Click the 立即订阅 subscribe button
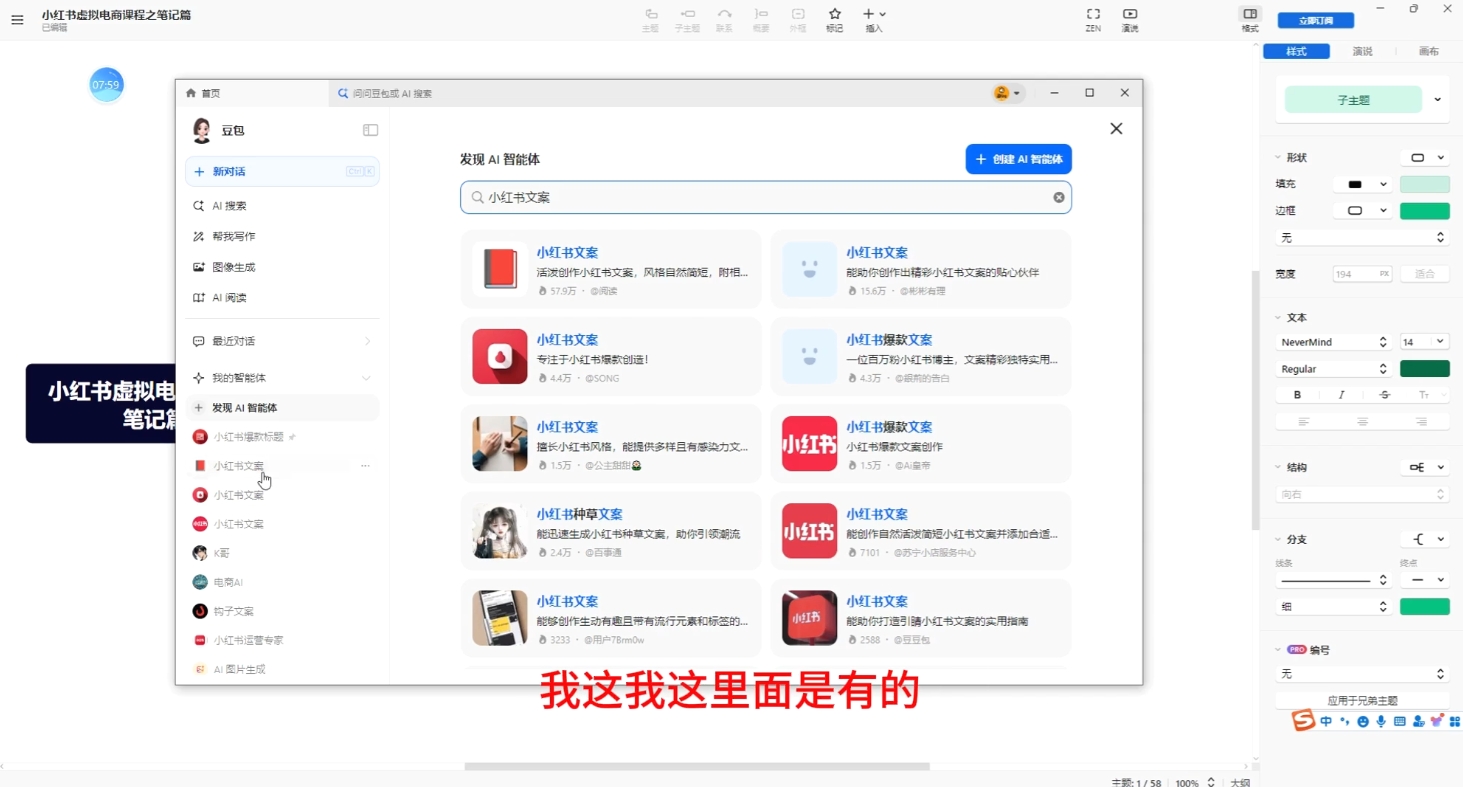This screenshot has height=787, width=1463. point(1316,20)
